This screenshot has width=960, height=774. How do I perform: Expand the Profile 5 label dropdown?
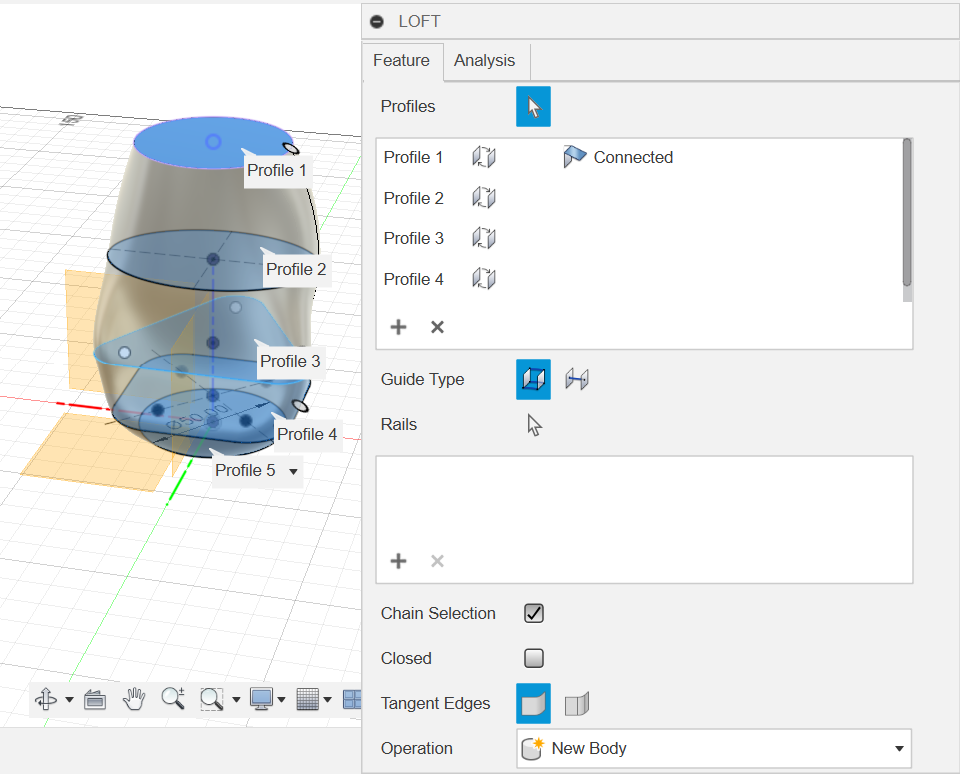(293, 471)
